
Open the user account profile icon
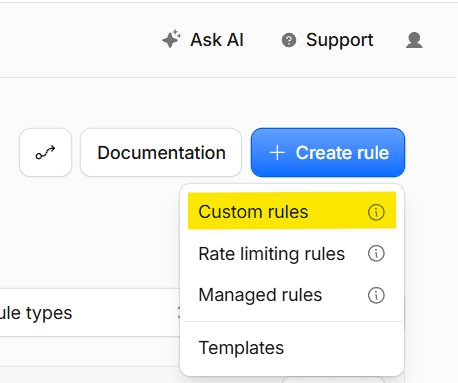pyautogui.click(x=414, y=40)
